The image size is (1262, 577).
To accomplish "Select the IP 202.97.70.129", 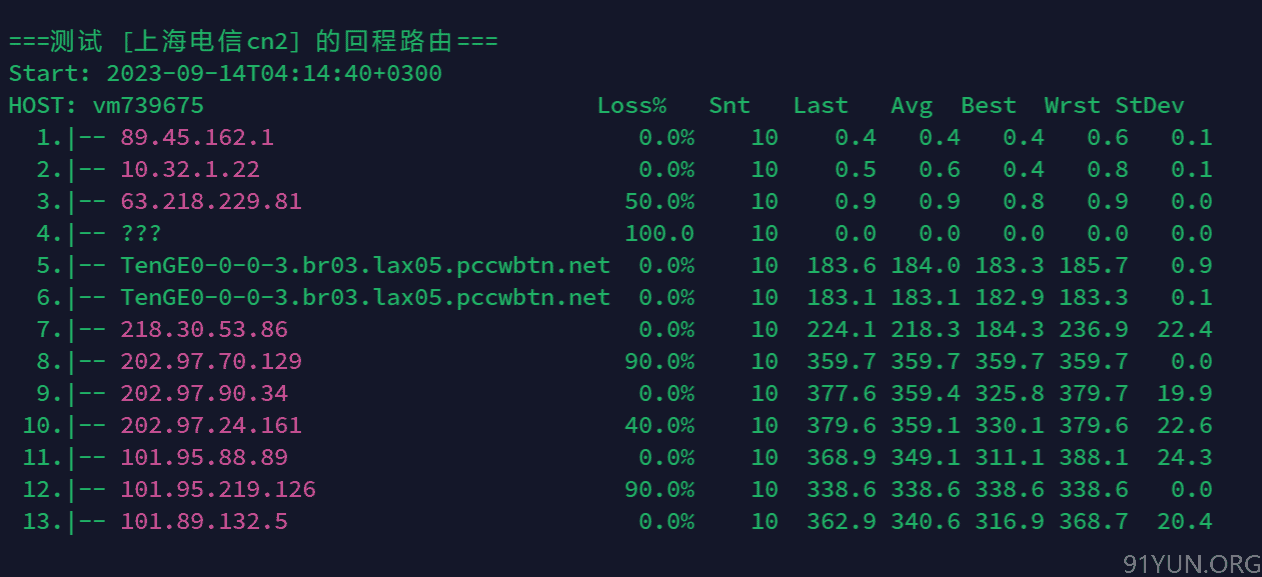I will point(211,361).
